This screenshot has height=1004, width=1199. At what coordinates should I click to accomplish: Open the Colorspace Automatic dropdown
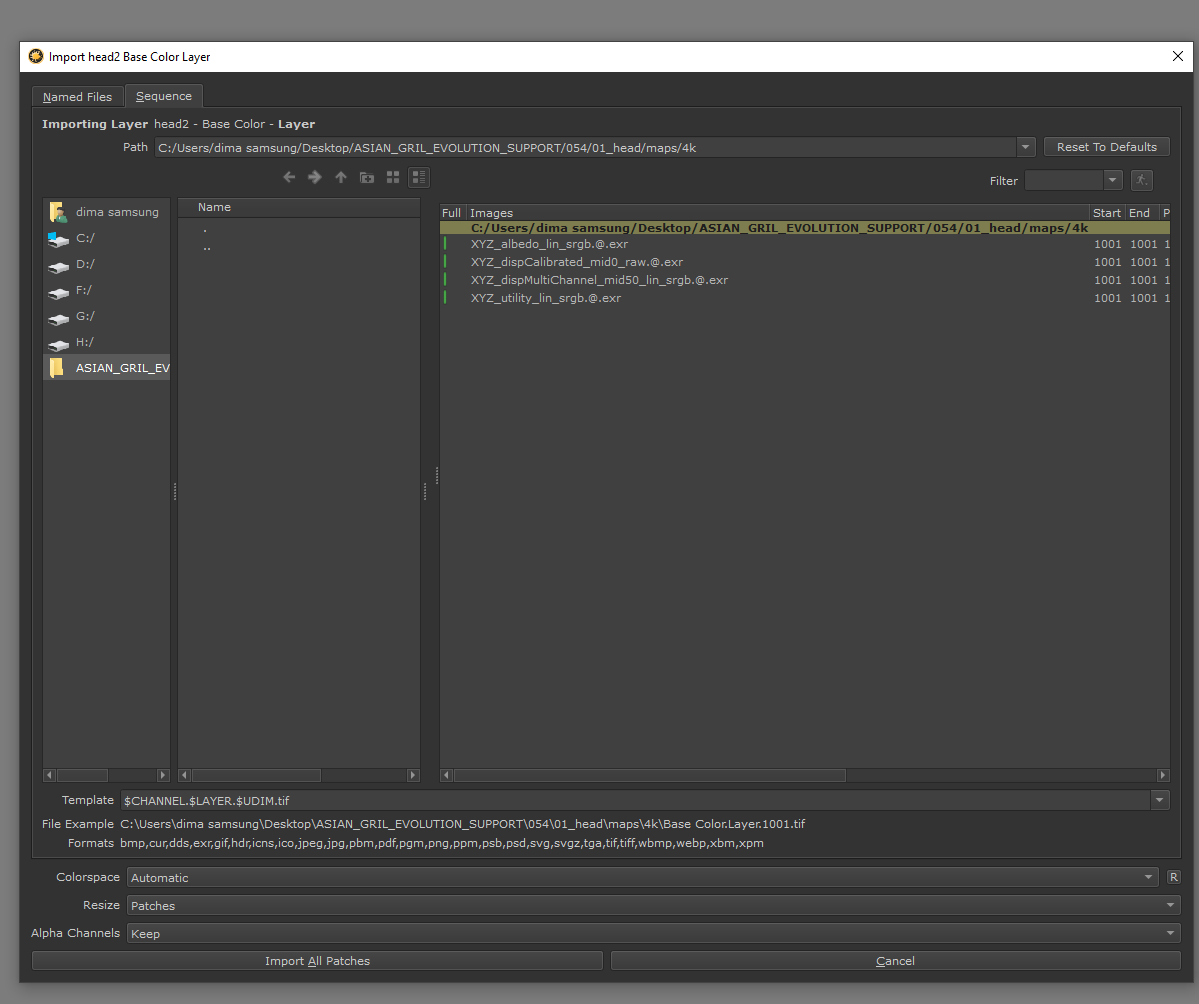click(x=642, y=877)
